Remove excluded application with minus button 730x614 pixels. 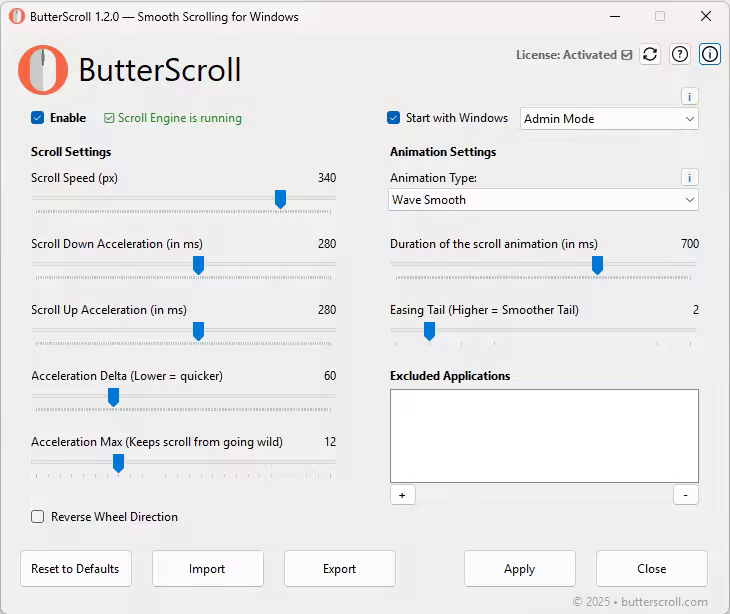686,495
